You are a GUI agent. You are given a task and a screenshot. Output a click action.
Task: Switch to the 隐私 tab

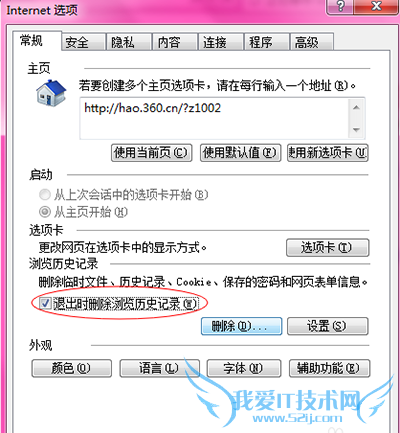[129, 42]
